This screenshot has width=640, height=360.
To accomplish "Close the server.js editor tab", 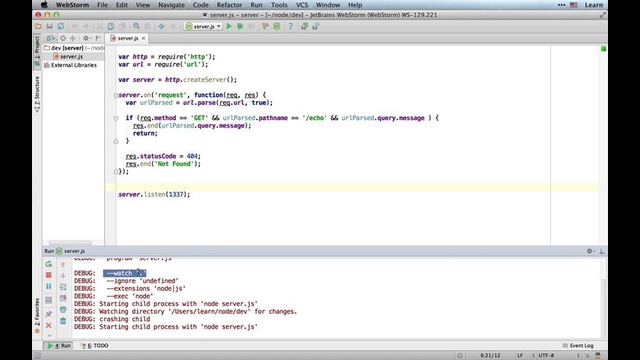I will click(143, 38).
